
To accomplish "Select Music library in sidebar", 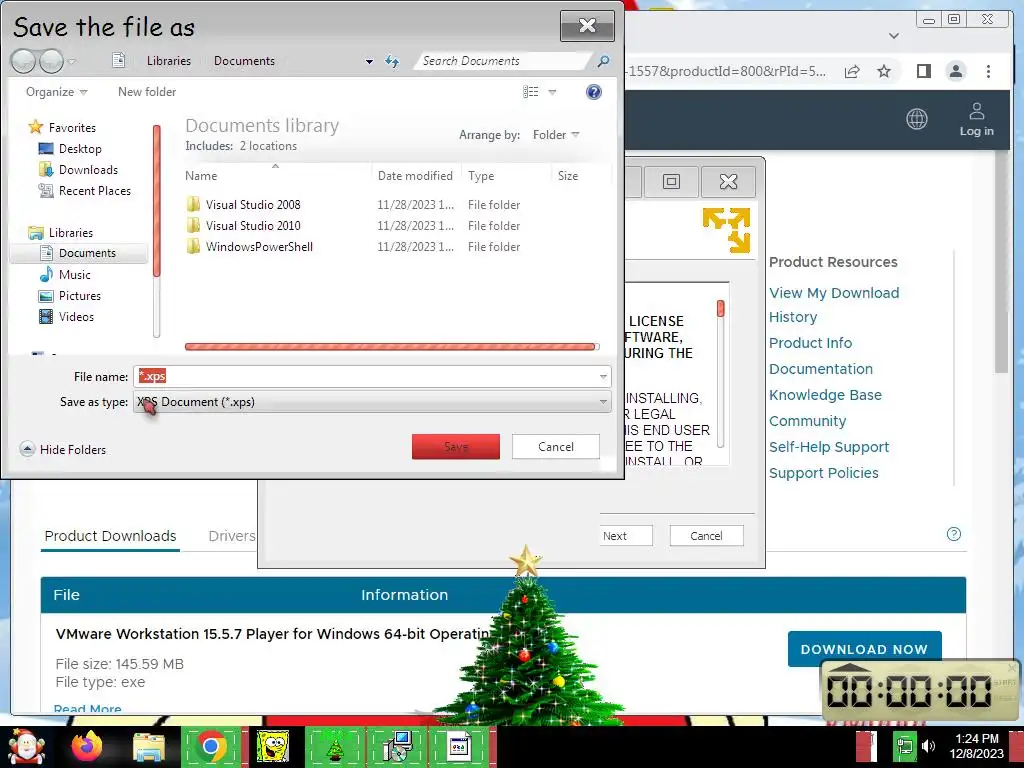I will [74, 275].
